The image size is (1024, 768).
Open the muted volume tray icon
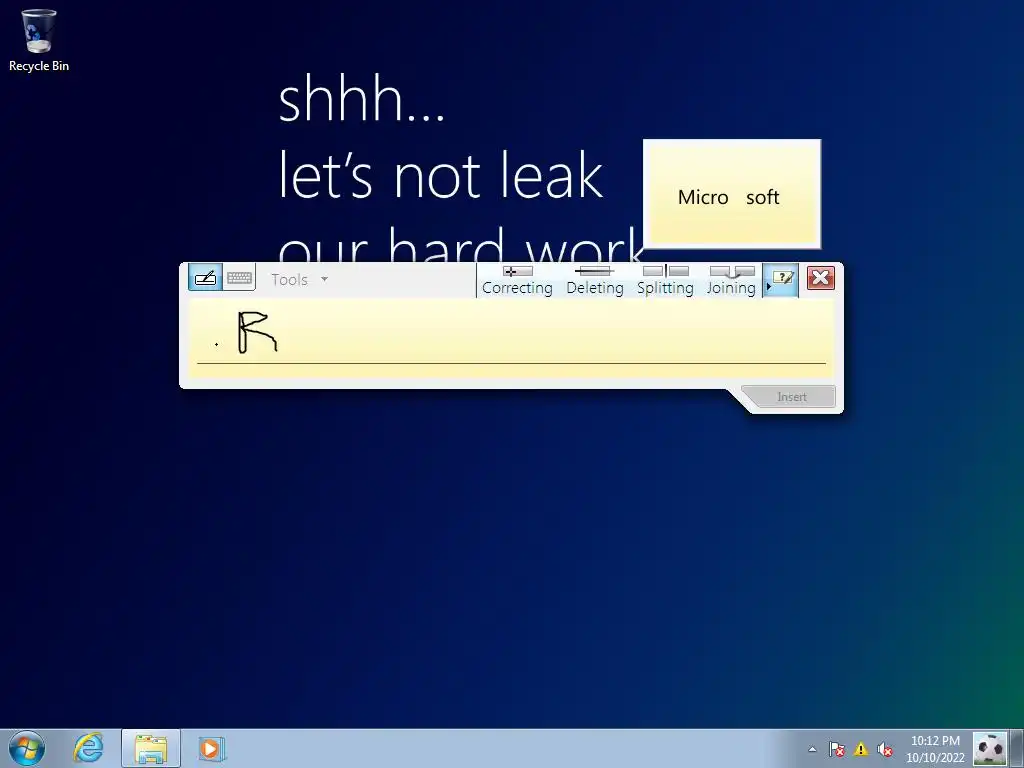pos(885,749)
